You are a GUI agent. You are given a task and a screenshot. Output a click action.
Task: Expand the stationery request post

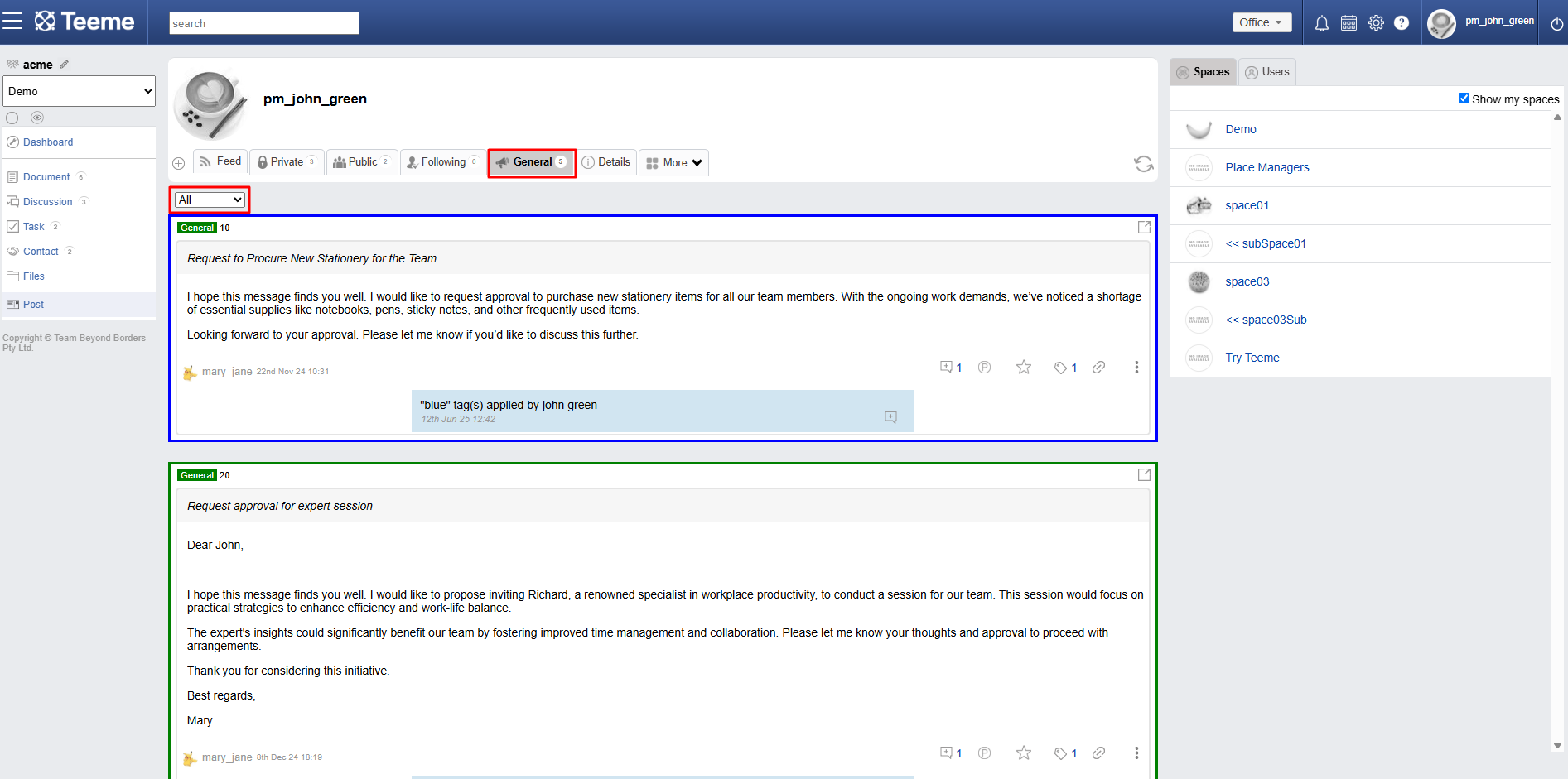[1144, 227]
